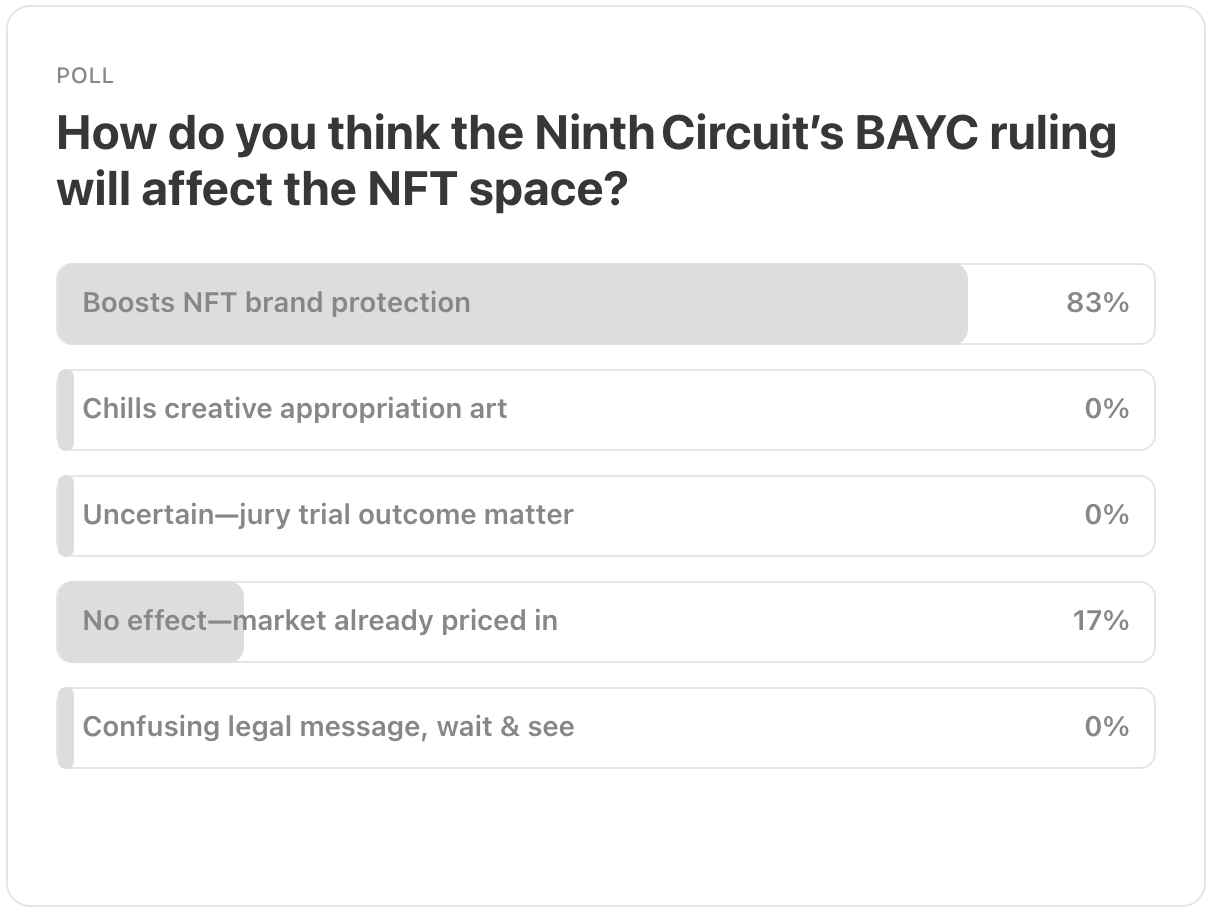Choose the "Chills creative appropriation art" answer
Viewport: 1214px width, 916px height.
[294, 409]
